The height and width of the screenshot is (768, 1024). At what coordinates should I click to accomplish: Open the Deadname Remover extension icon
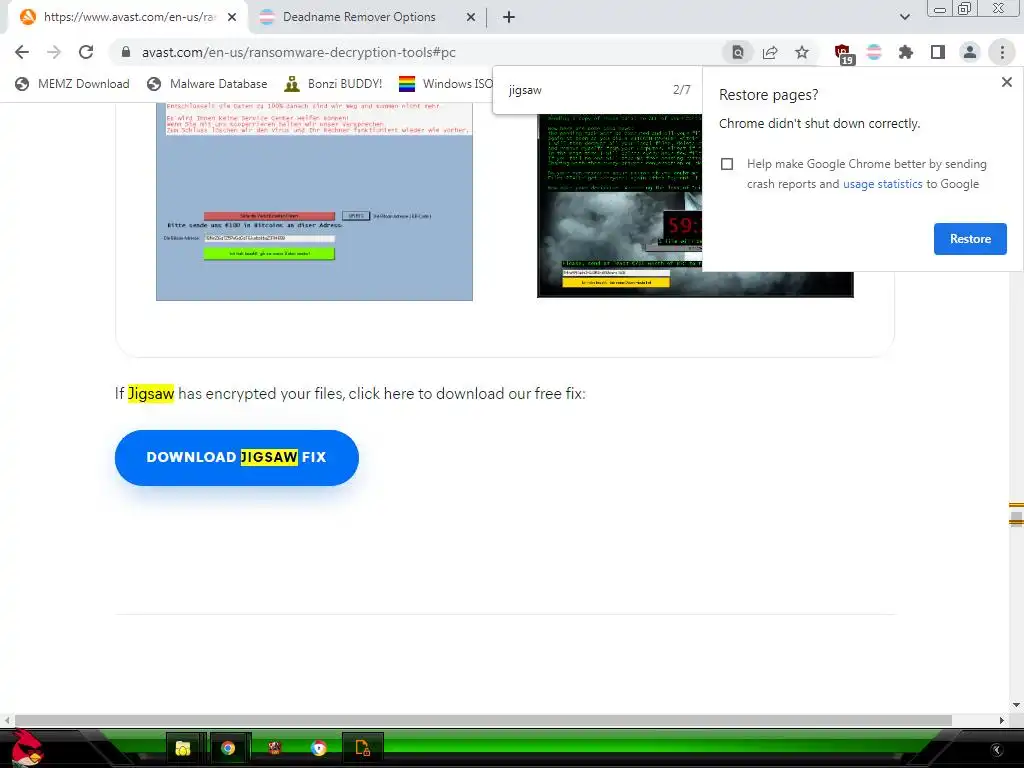pyautogui.click(x=874, y=52)
